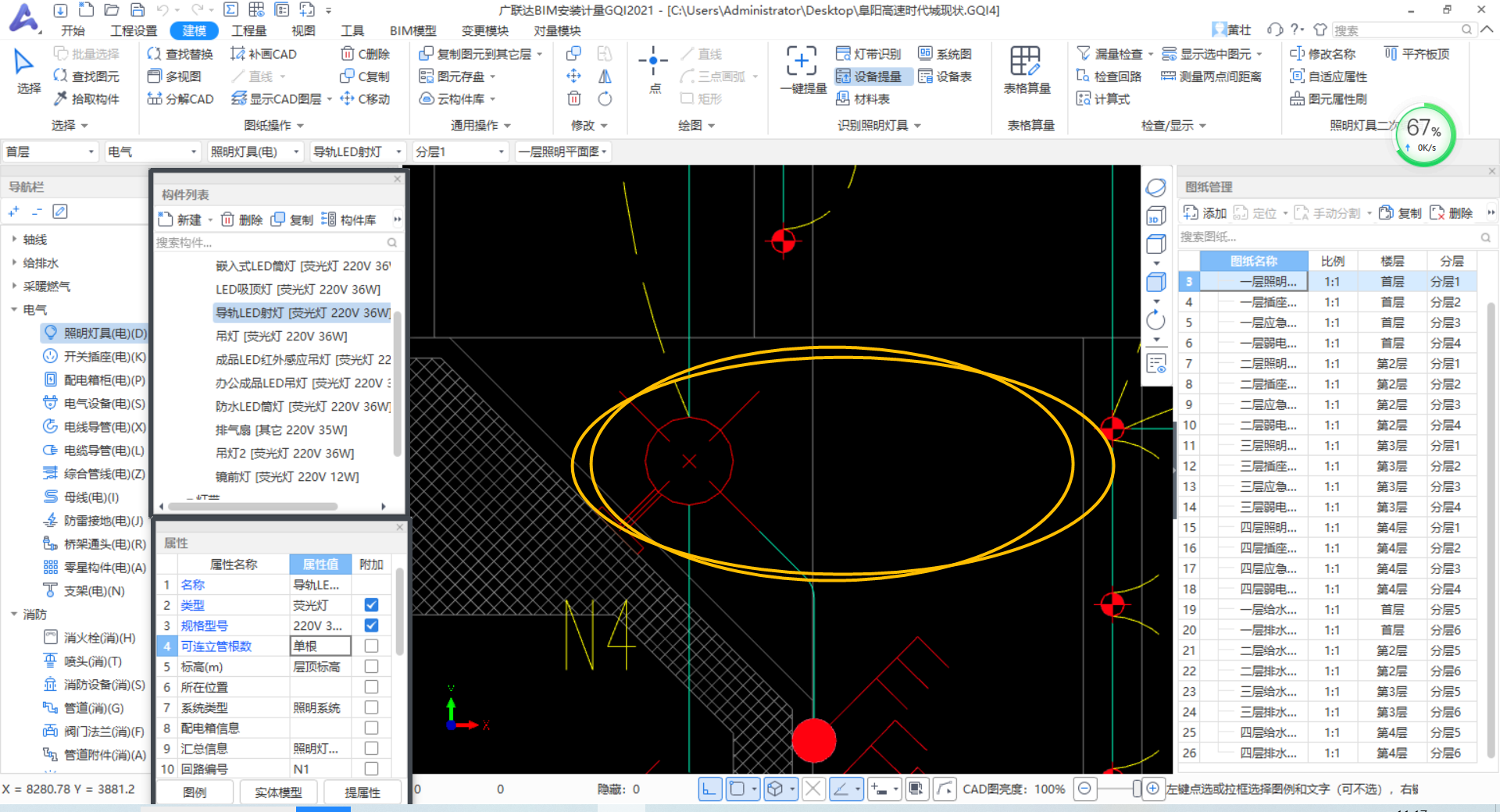Click the 构件列表 horizontal scrollbar
Image resolution: width=1500 pixels, height=812 pixels.
(253, 506)
